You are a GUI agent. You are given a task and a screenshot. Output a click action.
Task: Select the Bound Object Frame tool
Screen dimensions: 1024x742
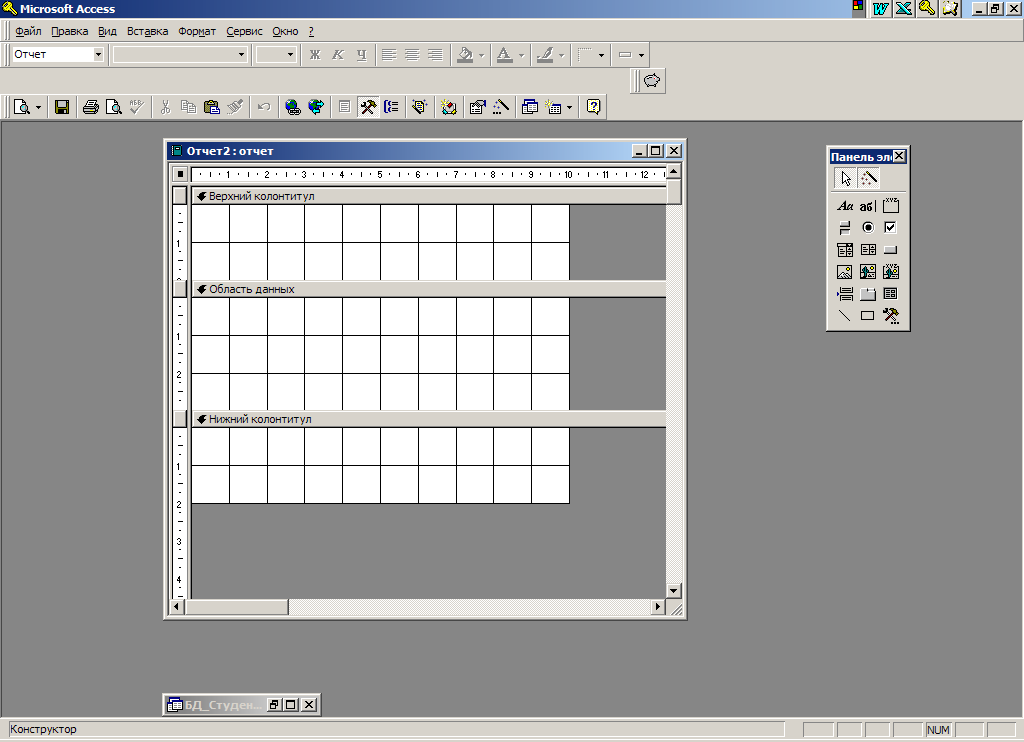(891, 272)
